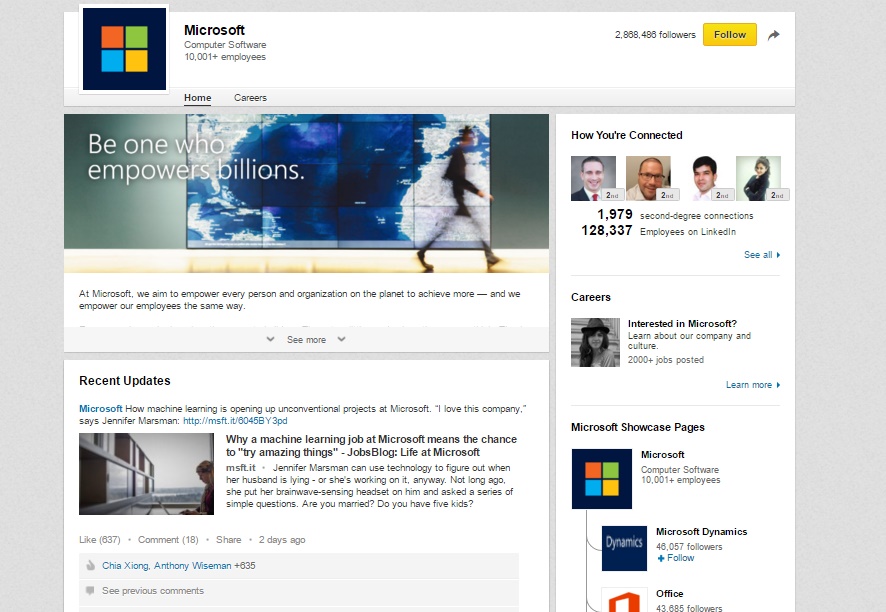Image resolution: width=886 pixels, height=612 pixels.
Task: Click the Microsoft company logo in header
Action: 124,49
